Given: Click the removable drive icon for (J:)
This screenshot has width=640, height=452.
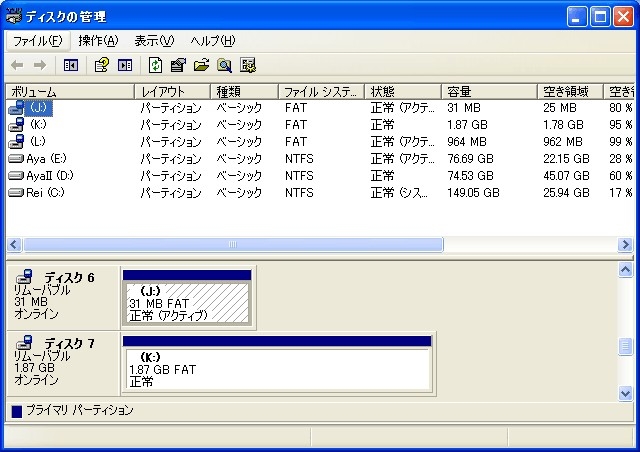Looking at the screenshot, I should (x=16, y=108).
